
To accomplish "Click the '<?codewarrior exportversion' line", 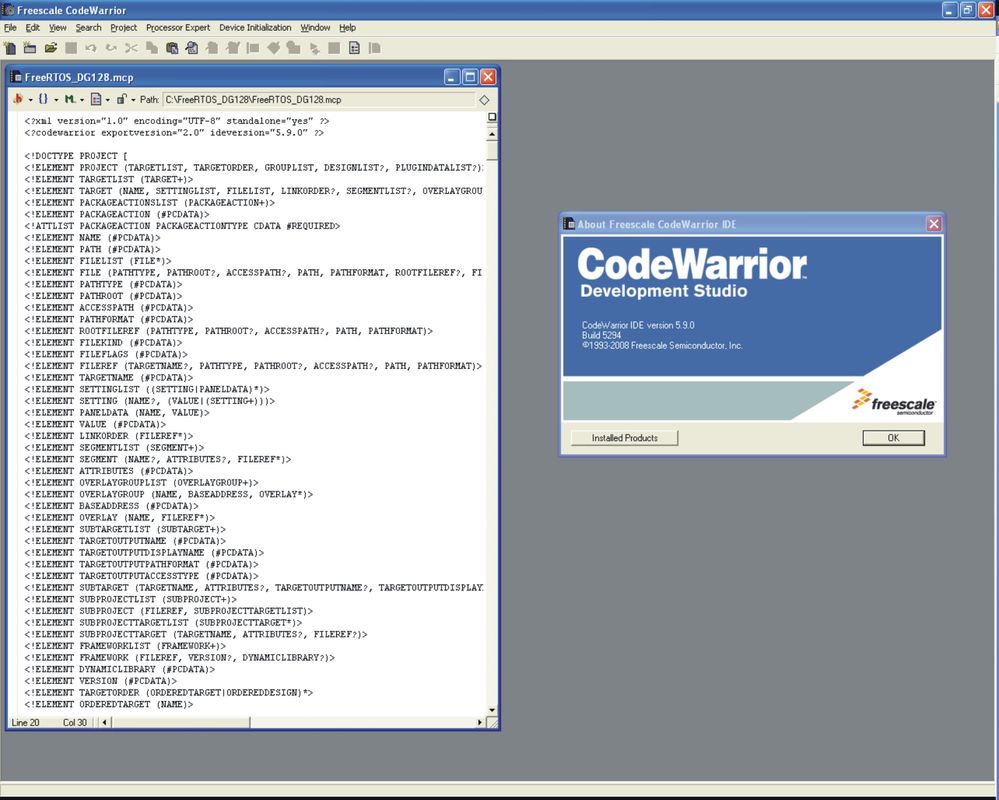I will [174, 132].
